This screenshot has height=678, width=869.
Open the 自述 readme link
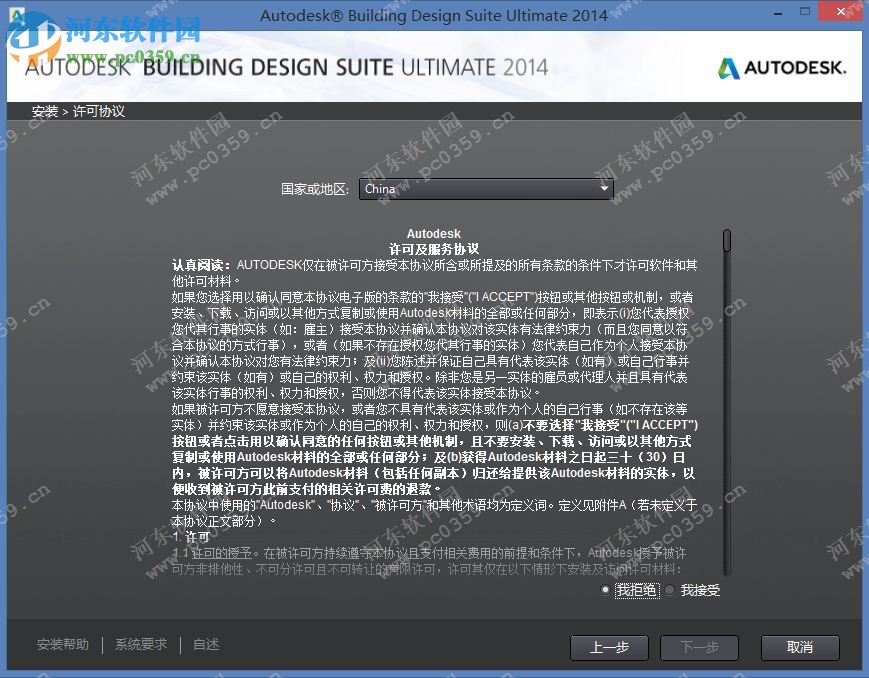pos(205,645)
